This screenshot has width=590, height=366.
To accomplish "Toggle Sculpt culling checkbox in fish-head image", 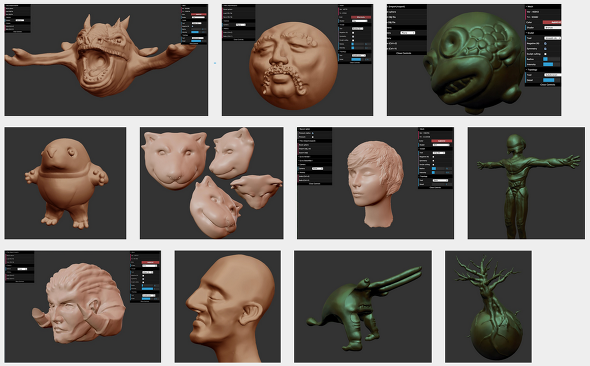I will tap(545, 54).
